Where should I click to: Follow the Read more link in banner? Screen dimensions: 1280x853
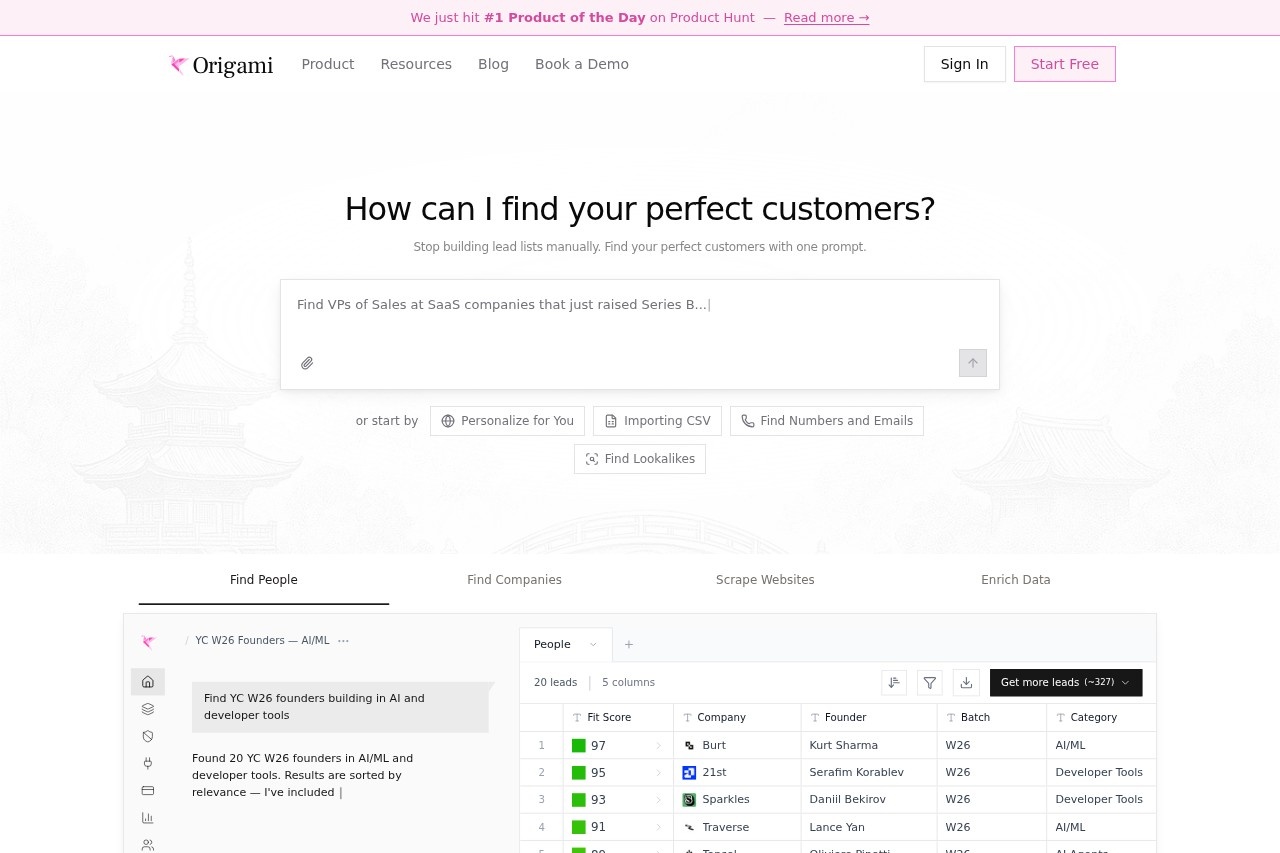(826, 18)
